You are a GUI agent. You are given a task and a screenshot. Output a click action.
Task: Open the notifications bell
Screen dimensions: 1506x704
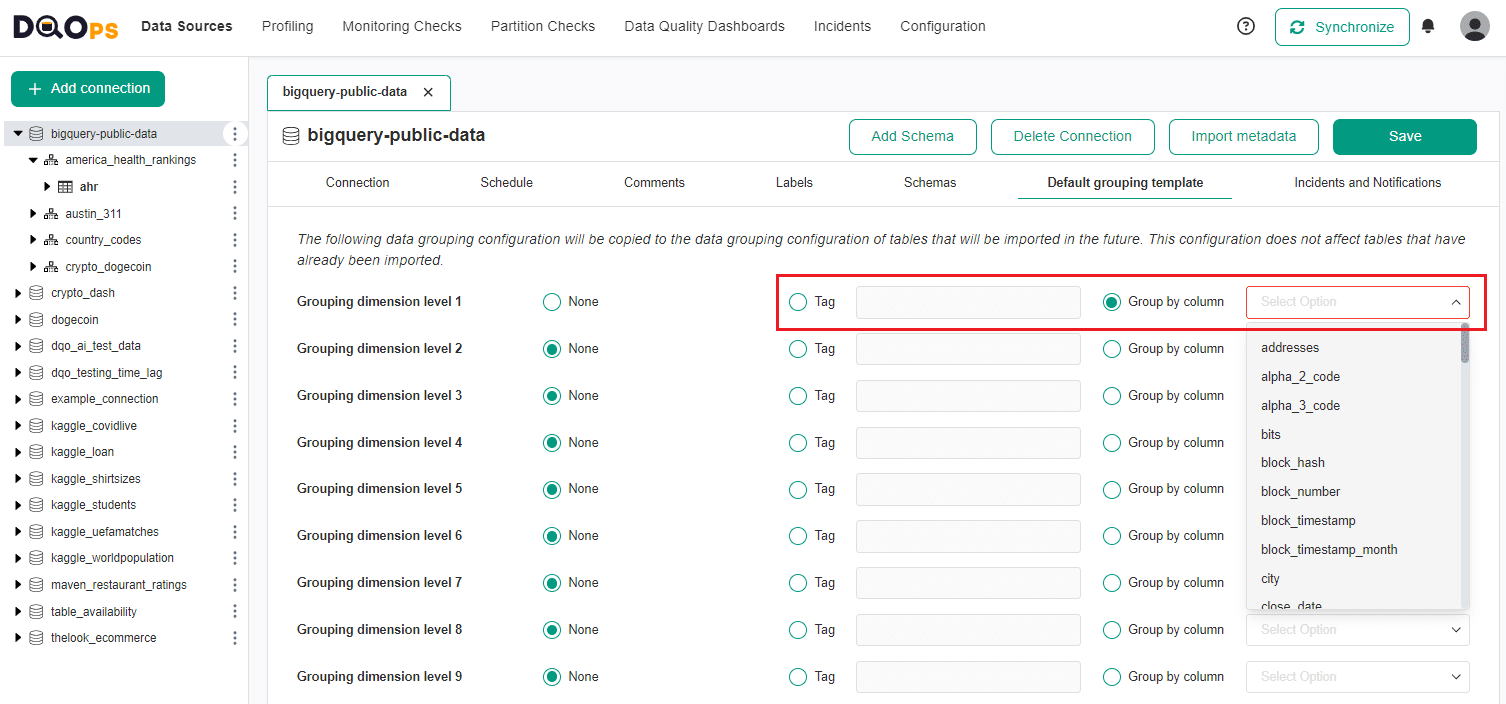point(1428,27)
